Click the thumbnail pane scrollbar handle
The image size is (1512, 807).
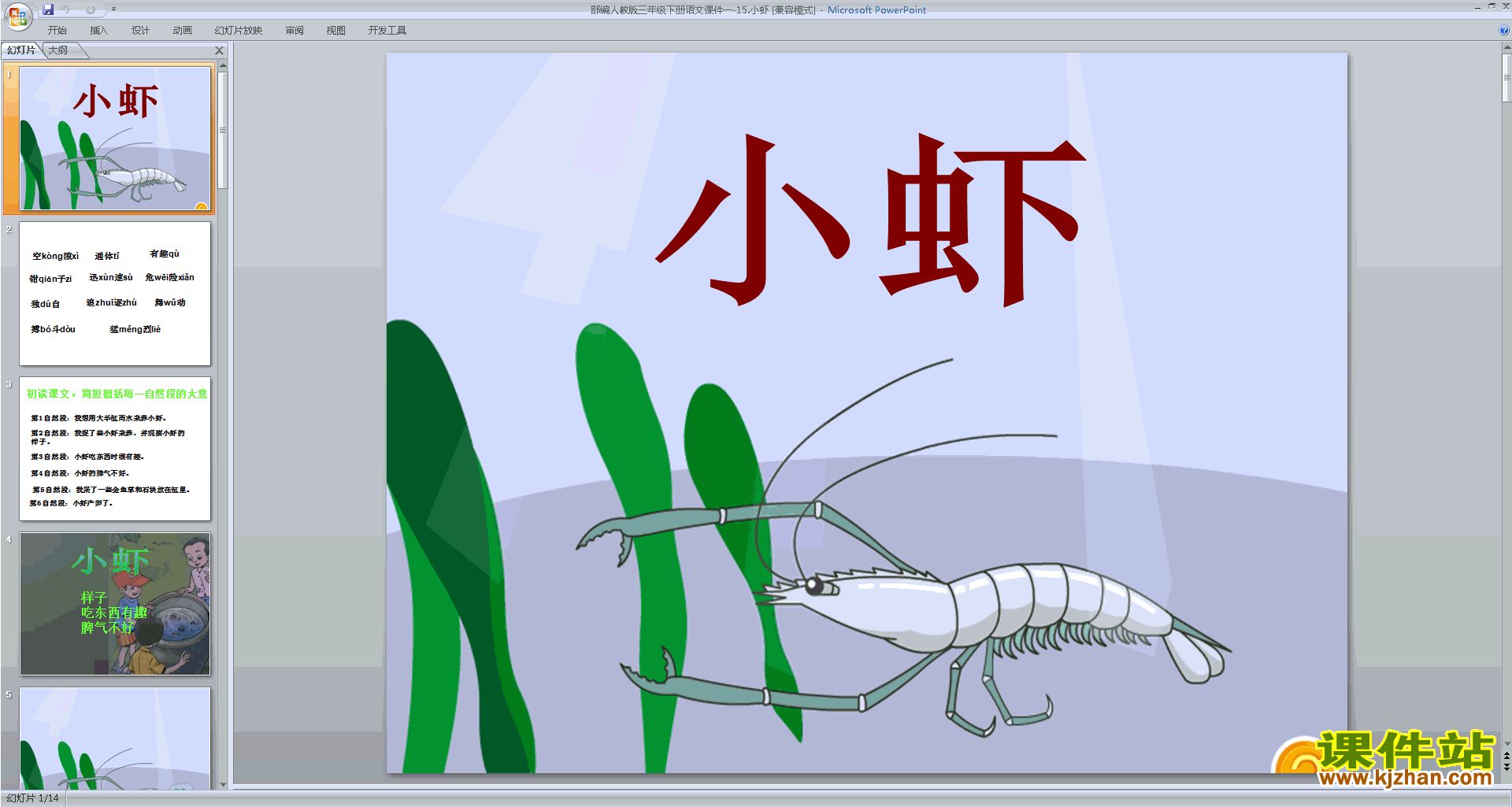coord(223,131)
